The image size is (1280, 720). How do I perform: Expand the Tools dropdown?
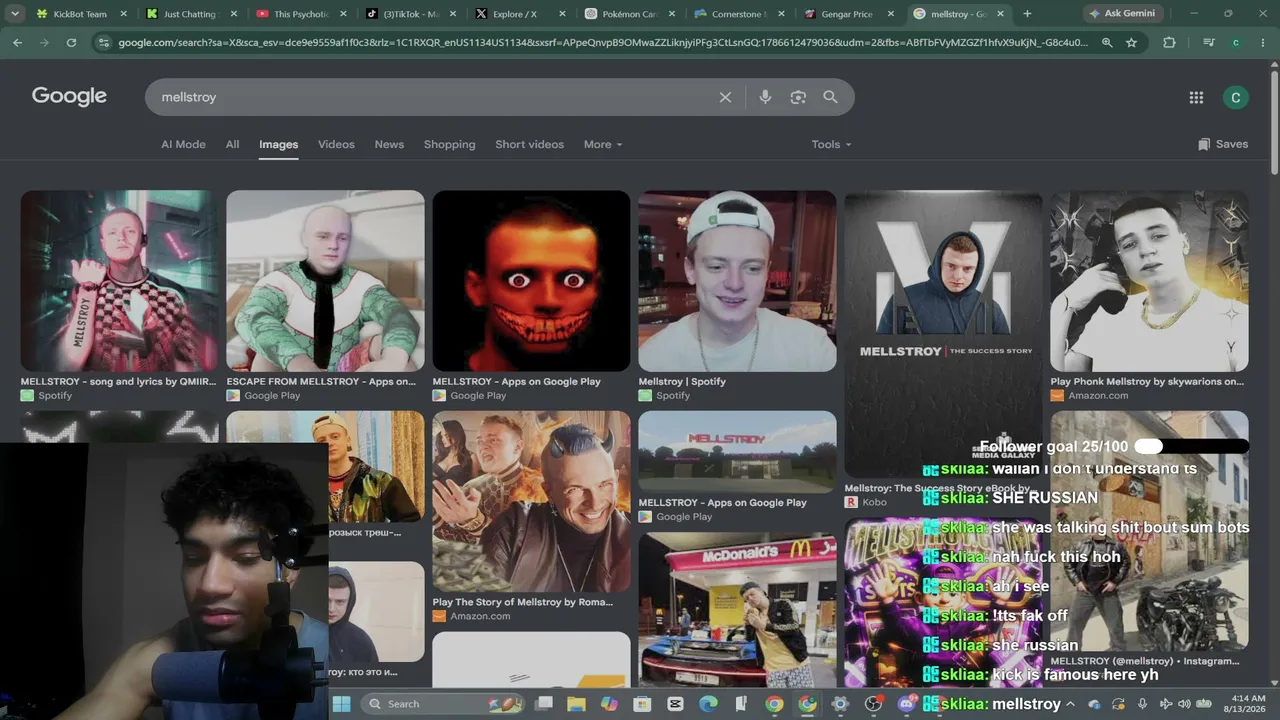coord(831,144)
